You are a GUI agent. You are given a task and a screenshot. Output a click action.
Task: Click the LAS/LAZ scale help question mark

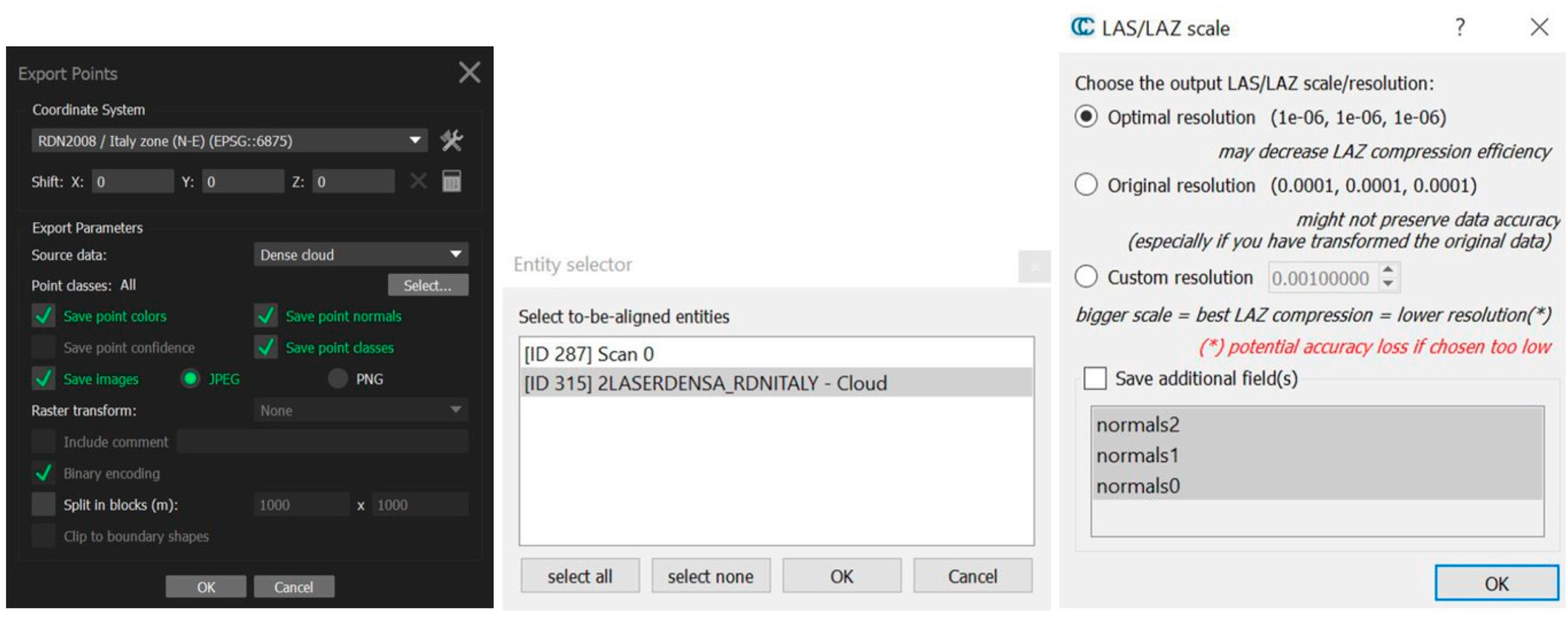click(x=1460, y=27)
